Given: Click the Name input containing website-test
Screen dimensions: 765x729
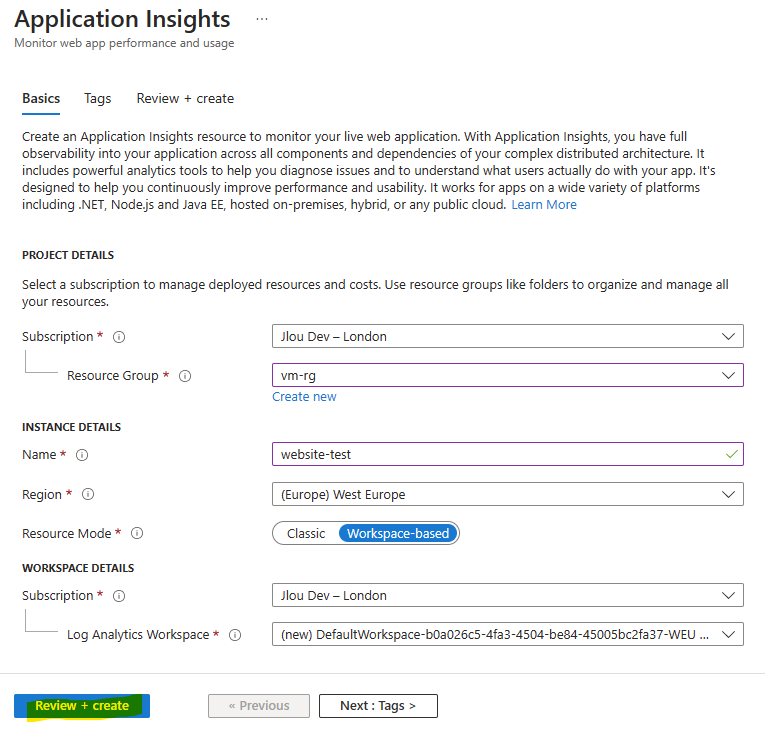Looking at the screenshot, I should pos(508,454).
